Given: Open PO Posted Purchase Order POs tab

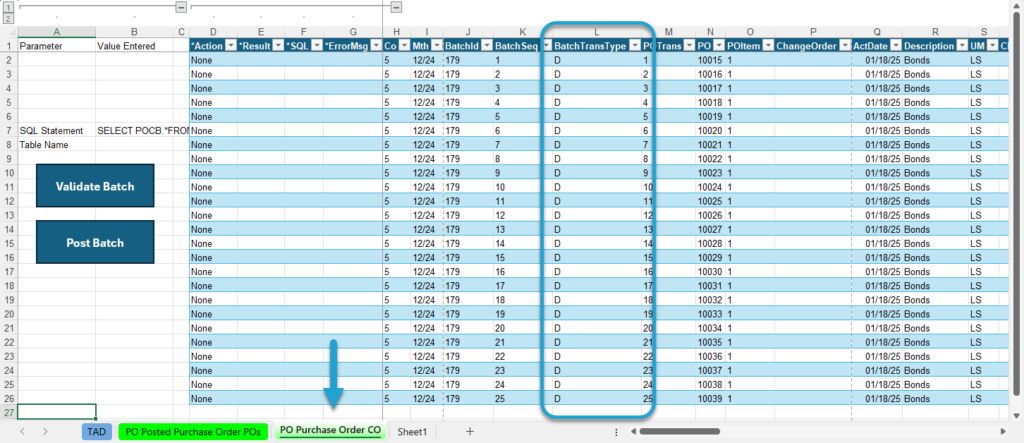Looking at the screenshot, I should coord(193,431).
